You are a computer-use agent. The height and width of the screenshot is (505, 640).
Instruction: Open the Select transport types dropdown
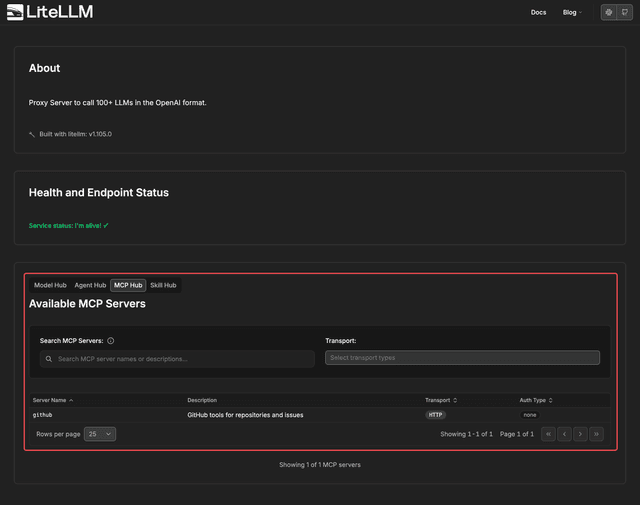pyautogui.click(x=462, y=358)
